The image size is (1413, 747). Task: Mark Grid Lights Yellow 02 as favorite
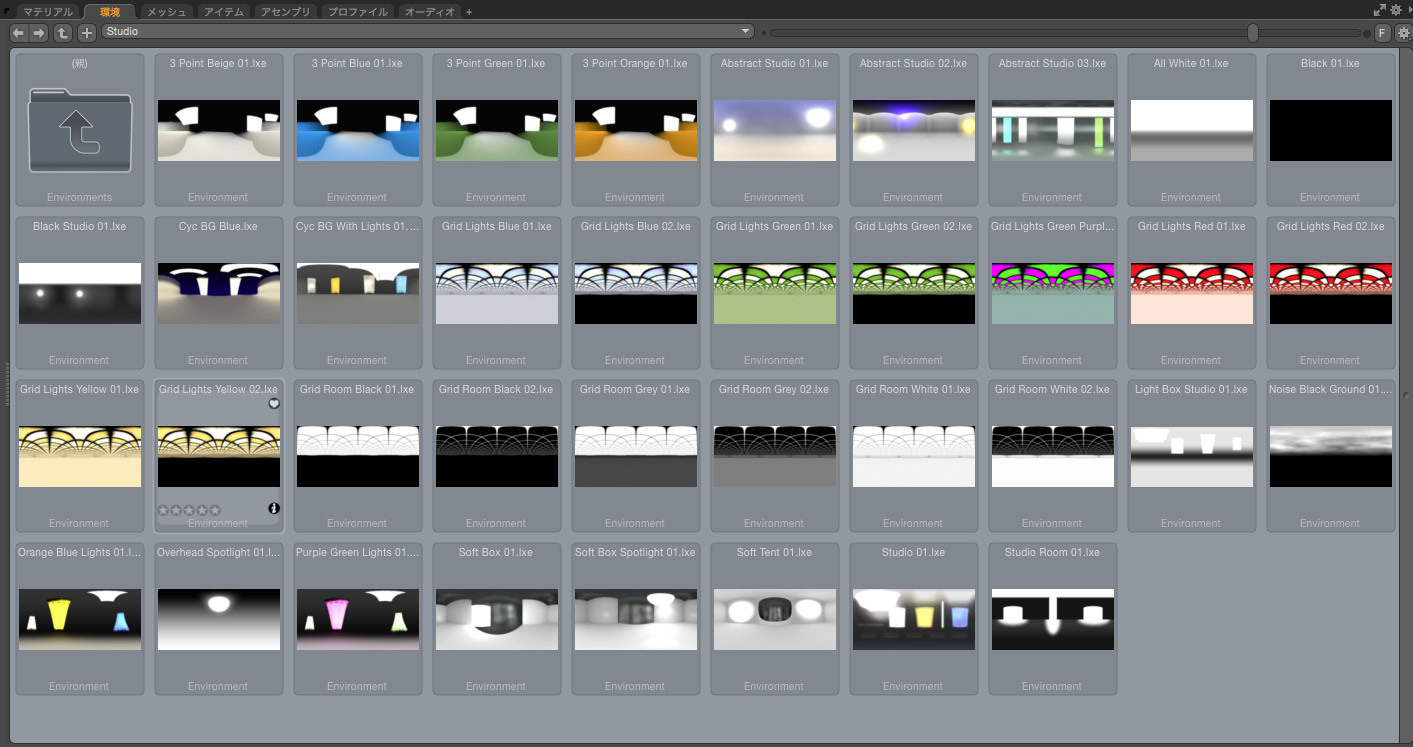point(274,404)
